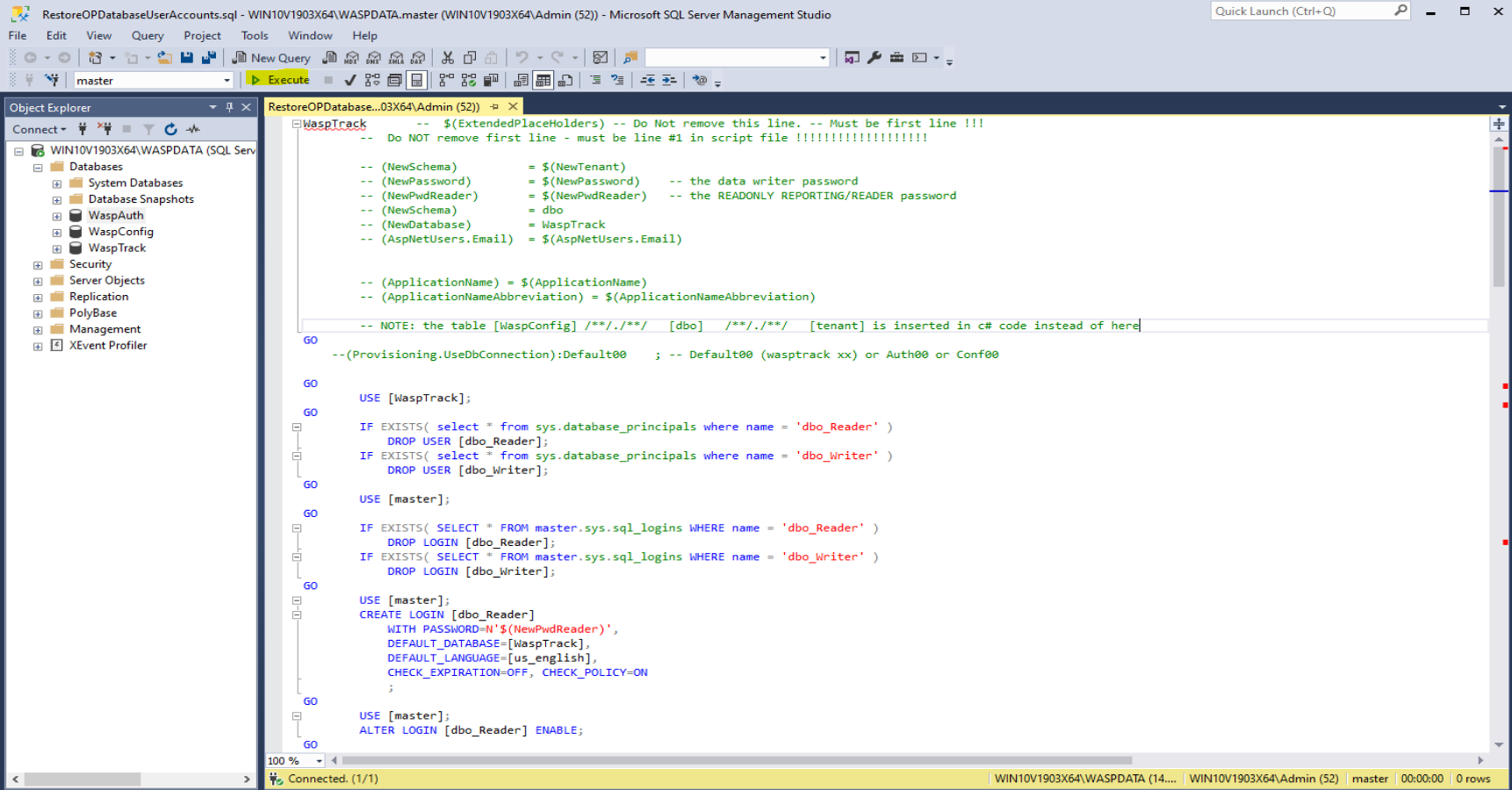
Task: Toggle Include Actual Execution Plan icon
Action: point(446,80)
